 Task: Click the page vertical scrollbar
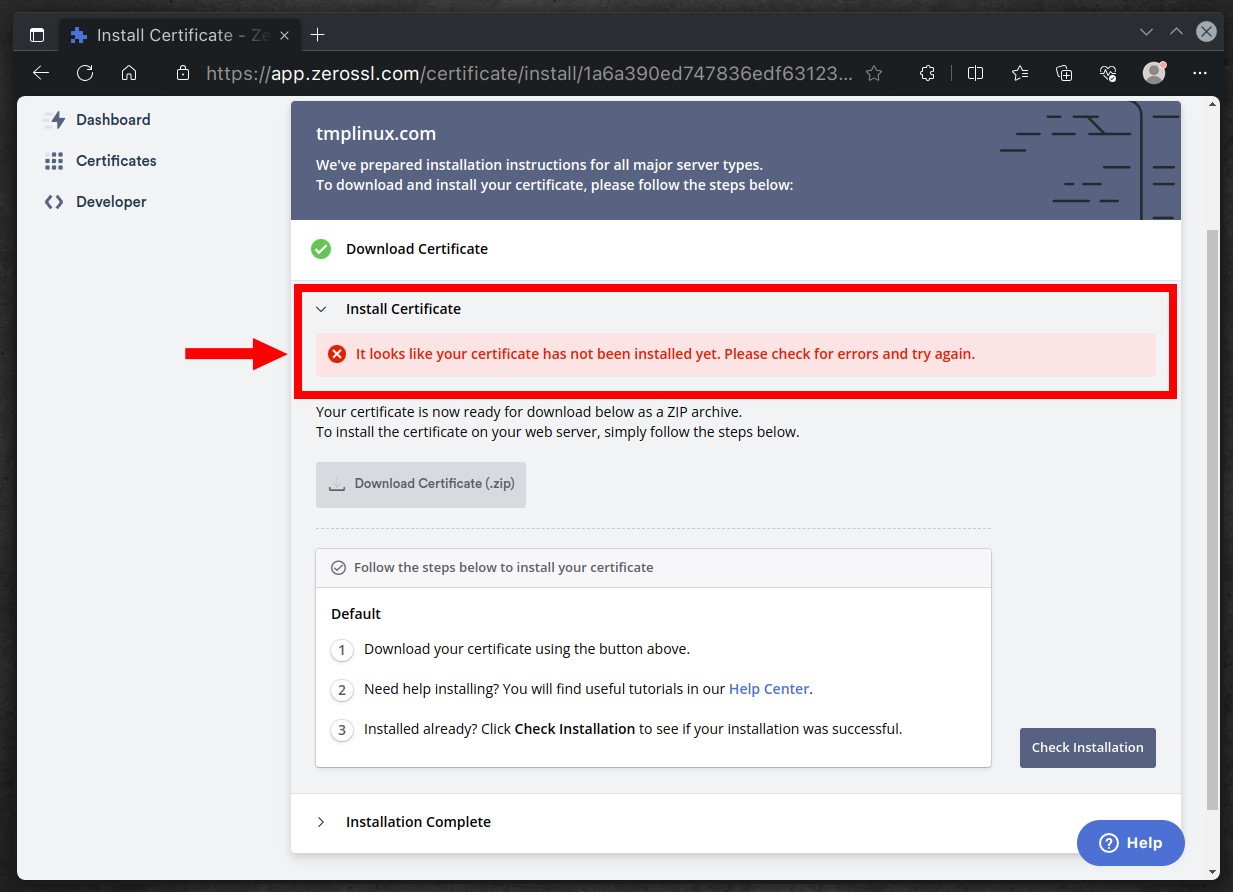tap(1213, 520)
